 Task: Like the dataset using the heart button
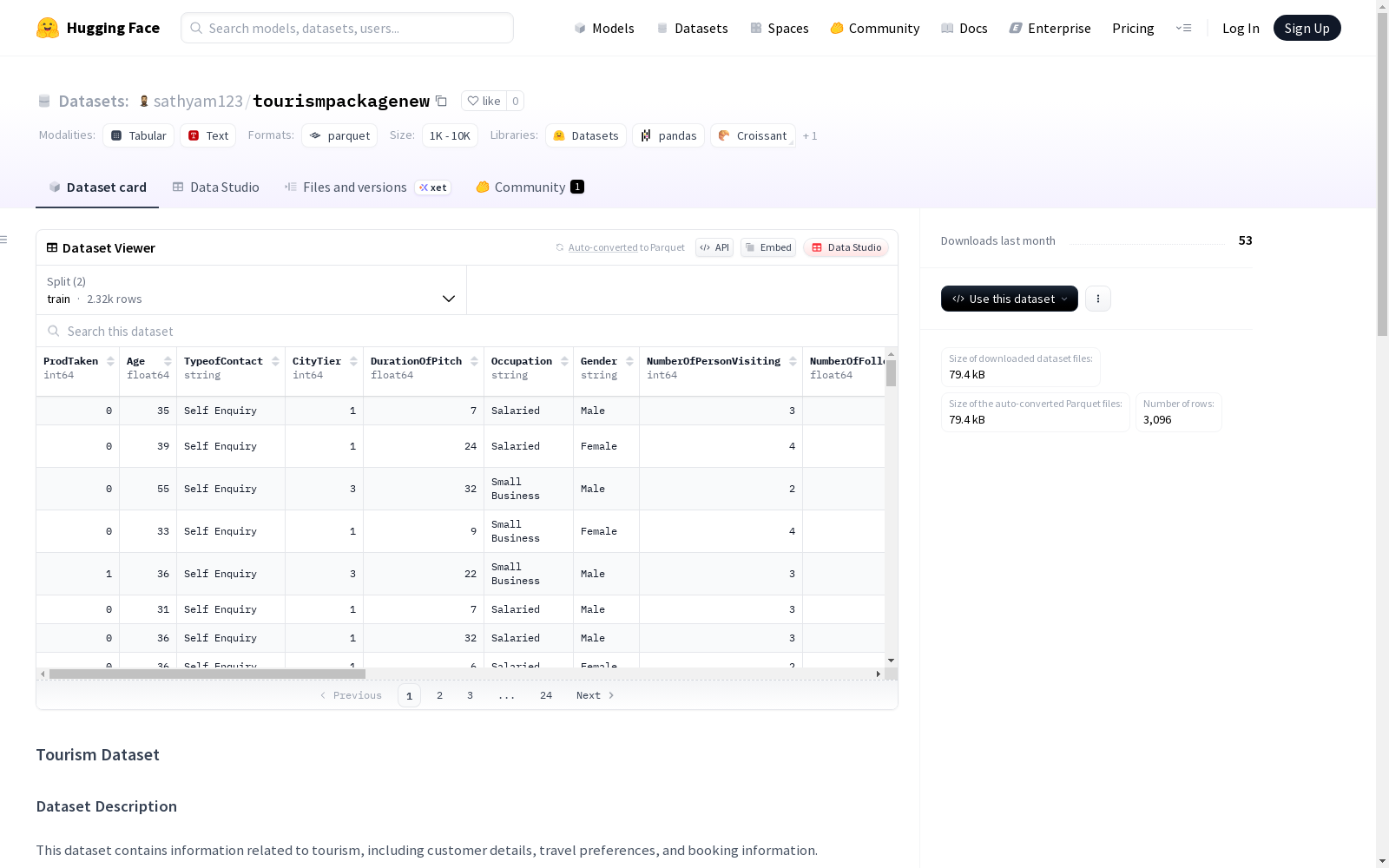(x=484, y=101)
